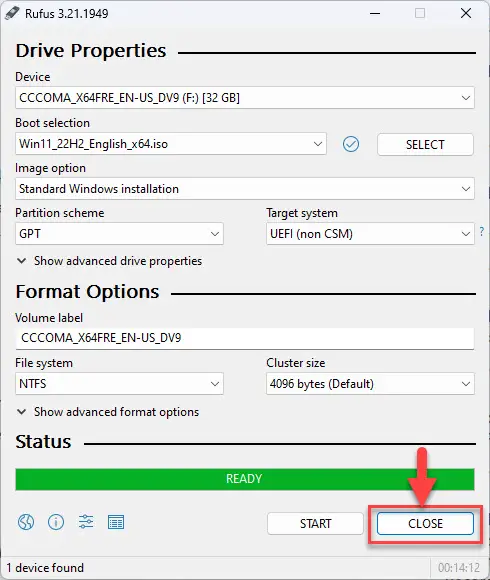Open the File system NTFS dropdown

(119, 384)
